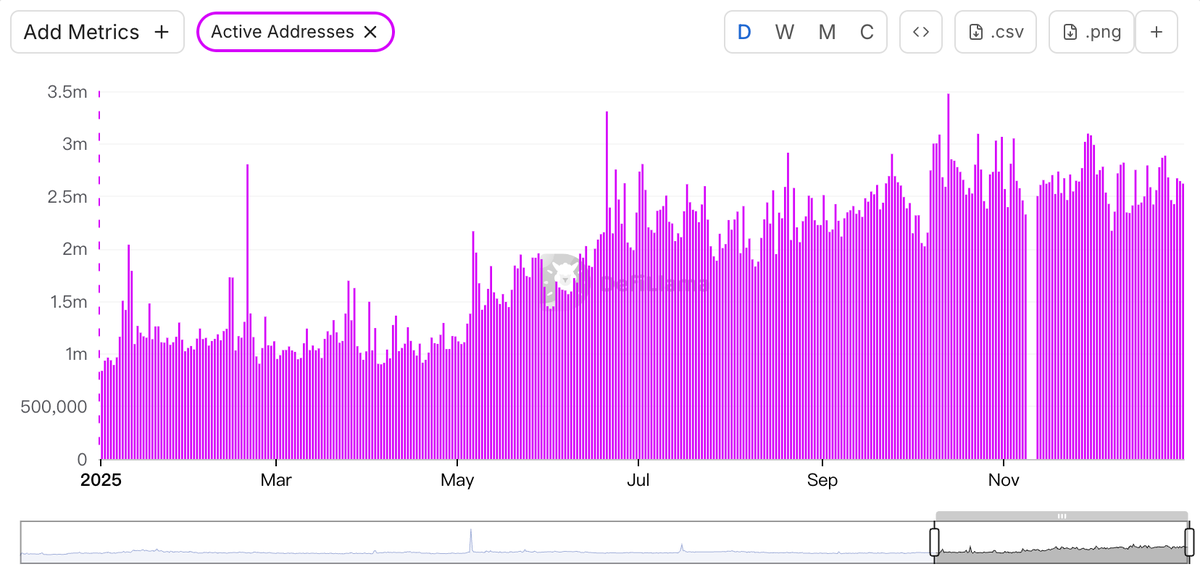
Task: Click the DefiLlama watermark logo
Action: coord(562,281)
